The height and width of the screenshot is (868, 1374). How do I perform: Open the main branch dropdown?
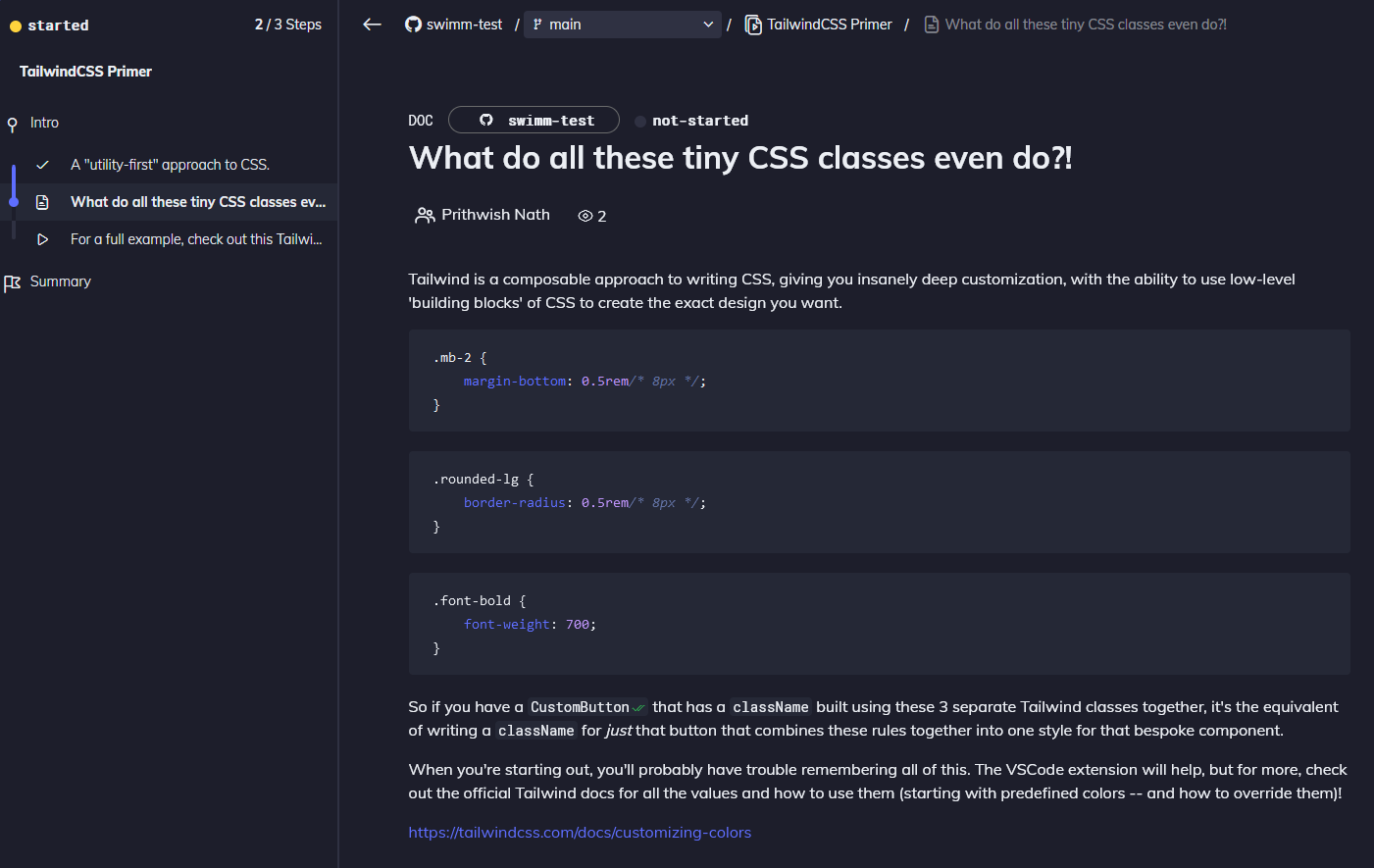click(623, 25)
